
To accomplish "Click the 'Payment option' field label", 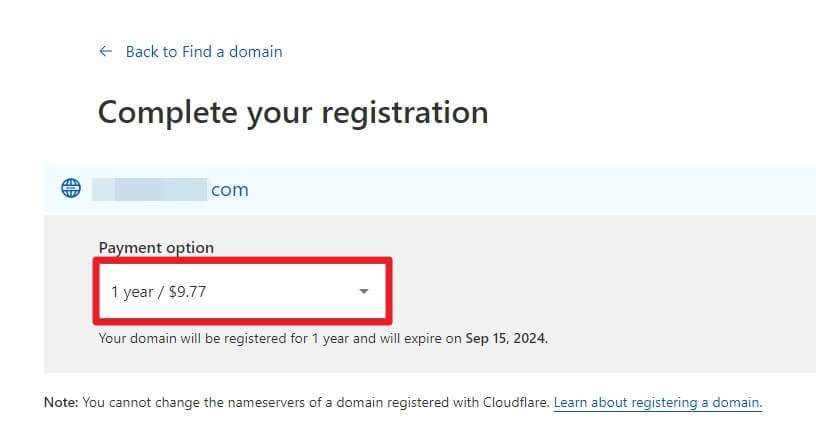I will [156, 248].
